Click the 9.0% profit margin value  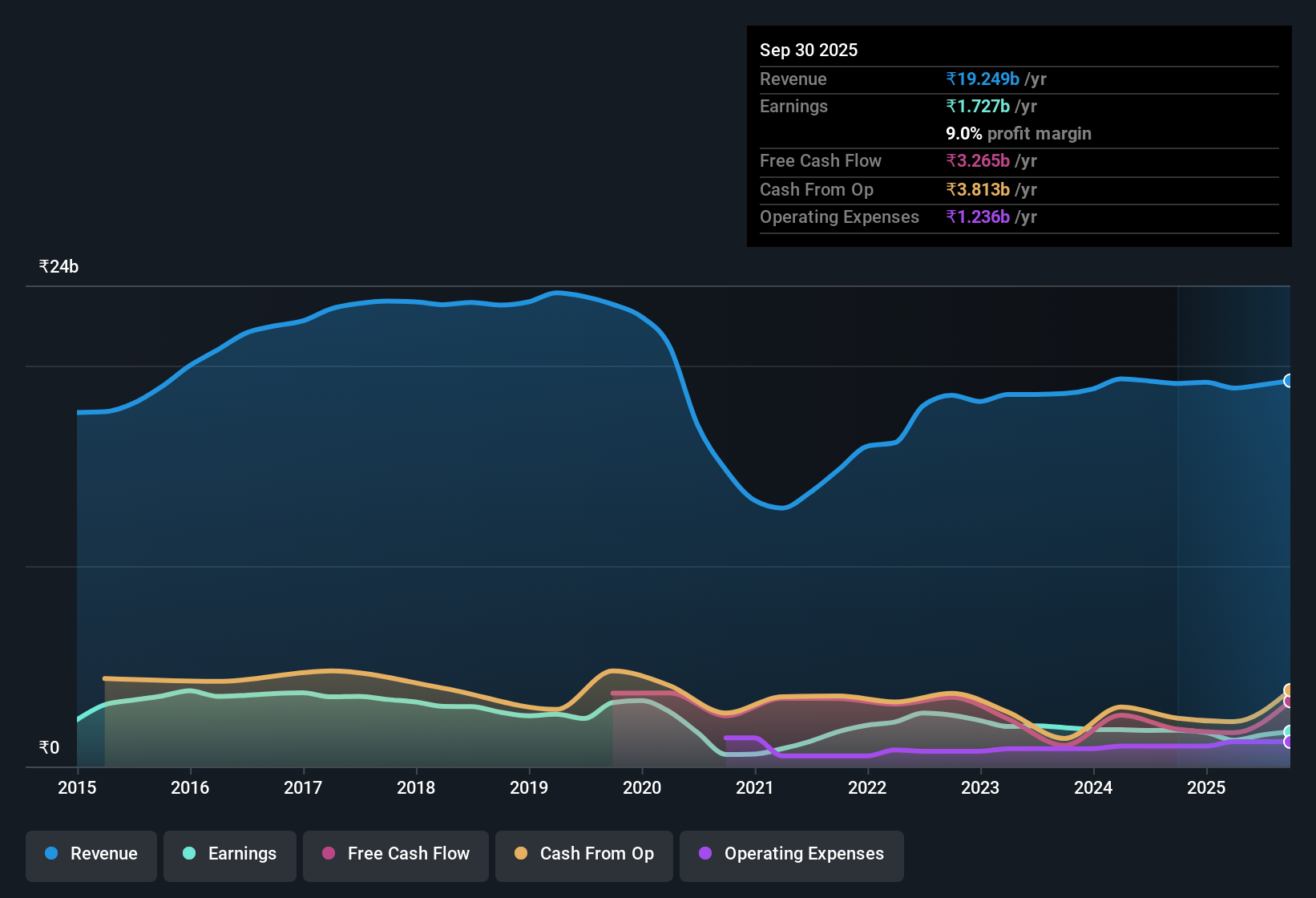click(x=1018, y=133)
